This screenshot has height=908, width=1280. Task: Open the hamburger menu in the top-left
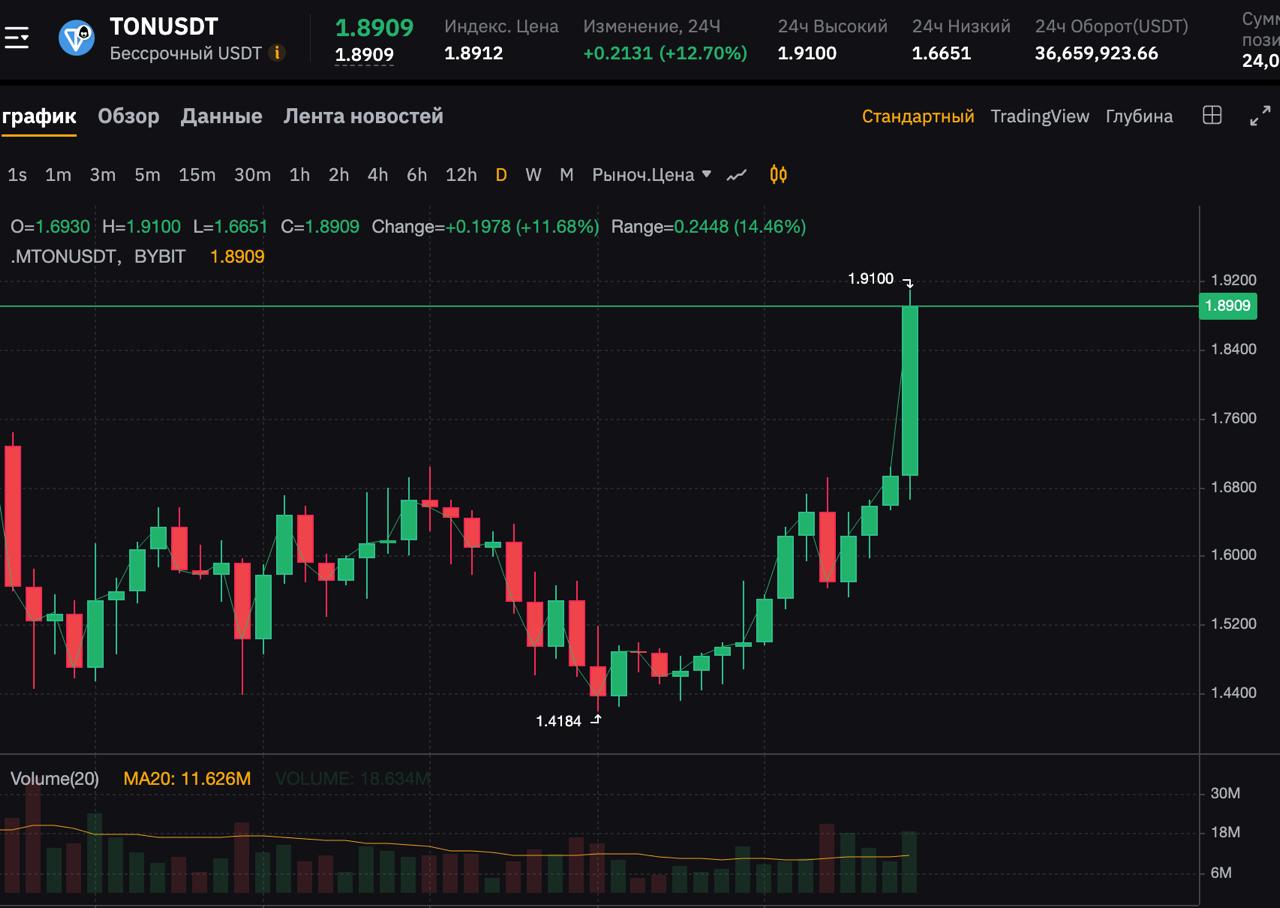tap(17, 38)
